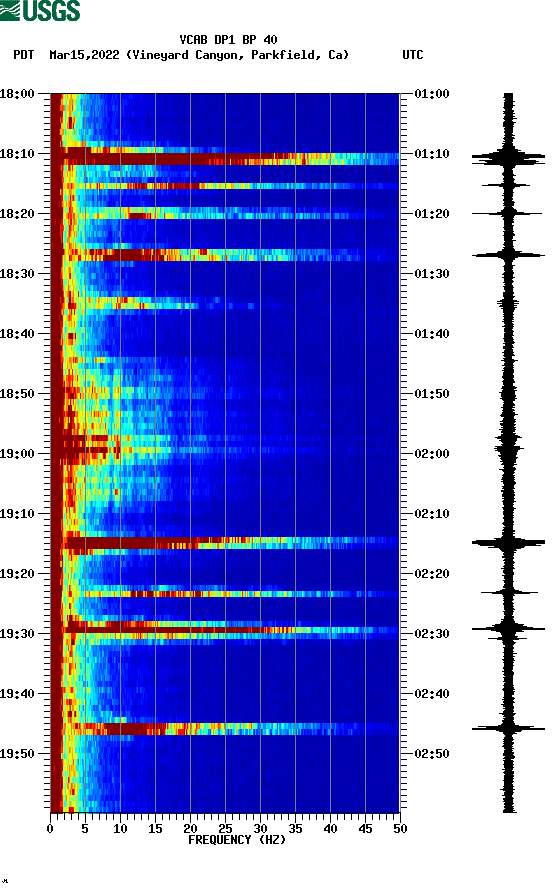Click the 10 Hz frequency tick label

120,829
